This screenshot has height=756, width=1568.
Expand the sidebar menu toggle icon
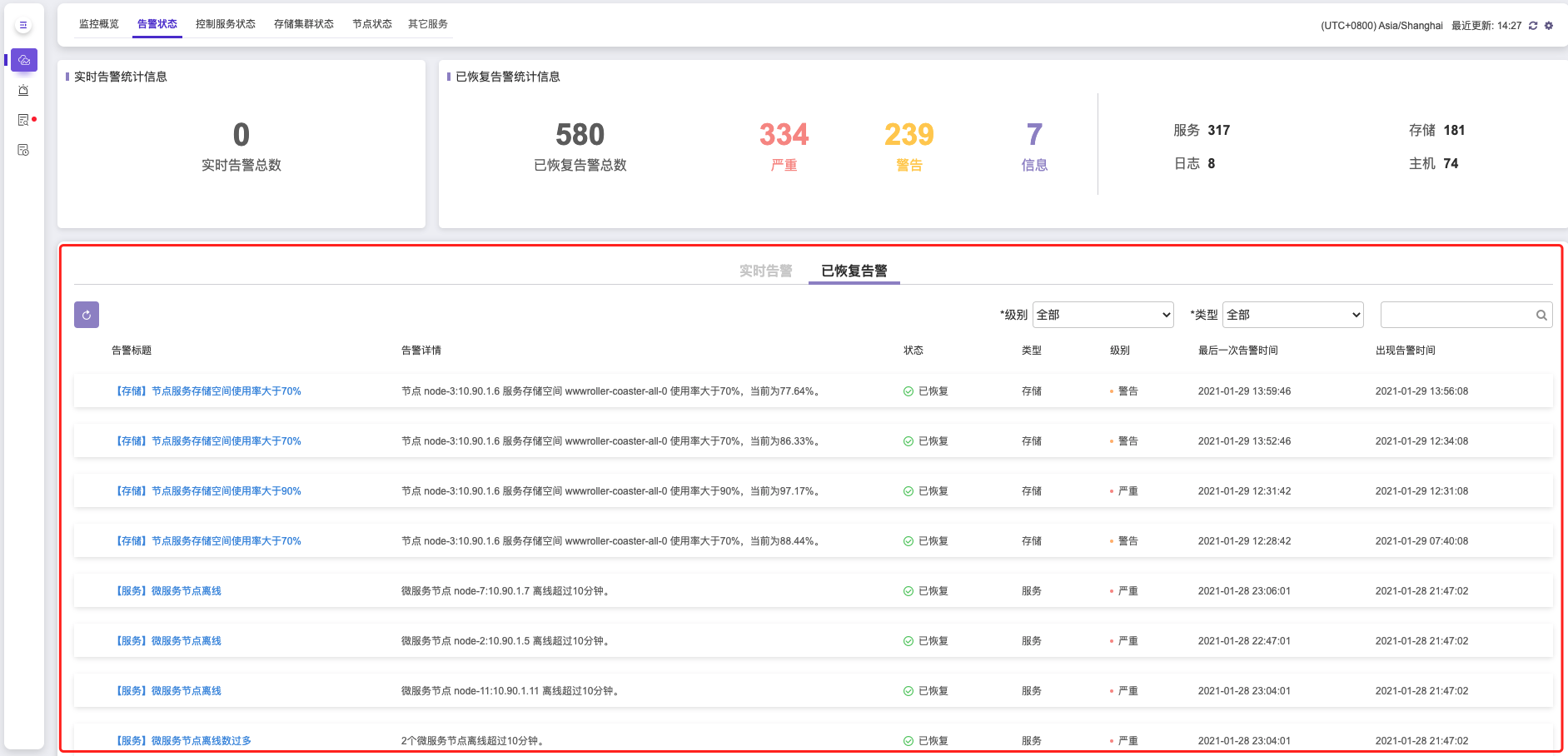click(x=23, y=25)
